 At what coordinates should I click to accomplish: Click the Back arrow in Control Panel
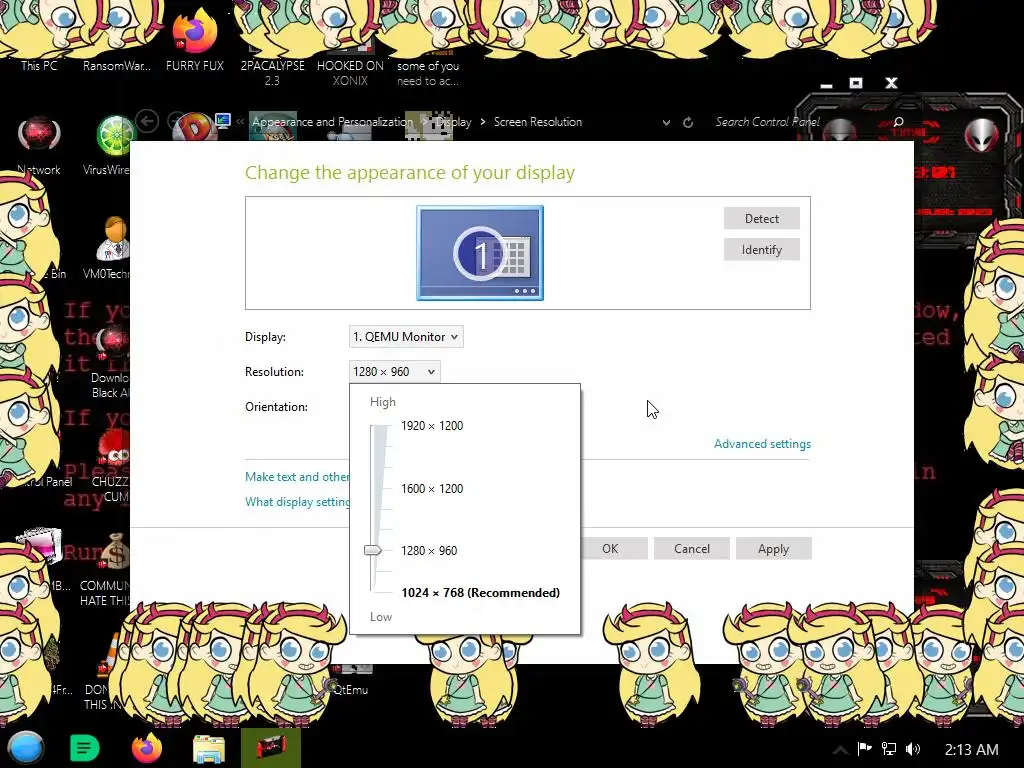[x=148, y=121]
